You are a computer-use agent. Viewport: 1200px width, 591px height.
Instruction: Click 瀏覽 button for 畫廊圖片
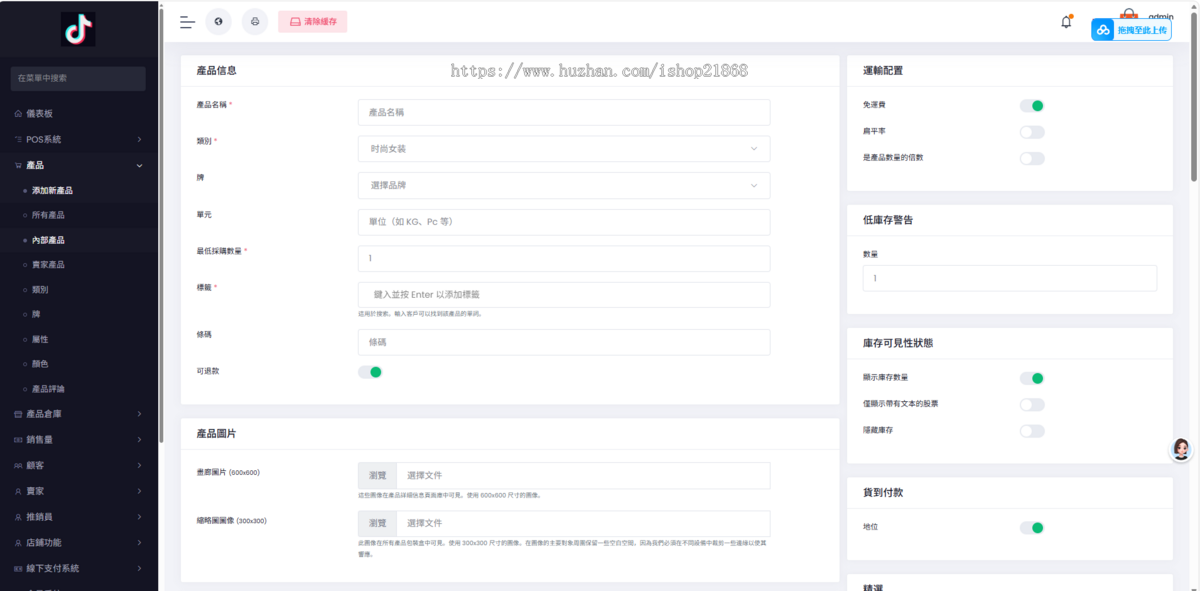point(377,475)
